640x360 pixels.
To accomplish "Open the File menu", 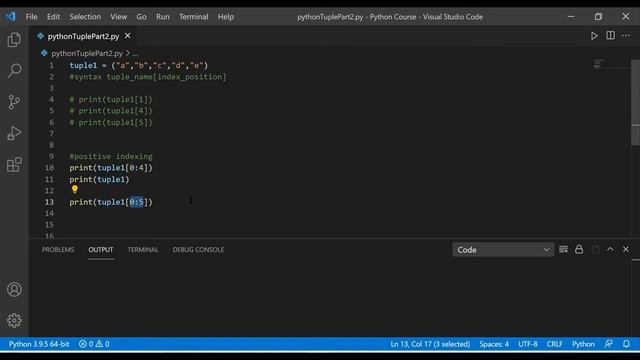I will [31, 17].
